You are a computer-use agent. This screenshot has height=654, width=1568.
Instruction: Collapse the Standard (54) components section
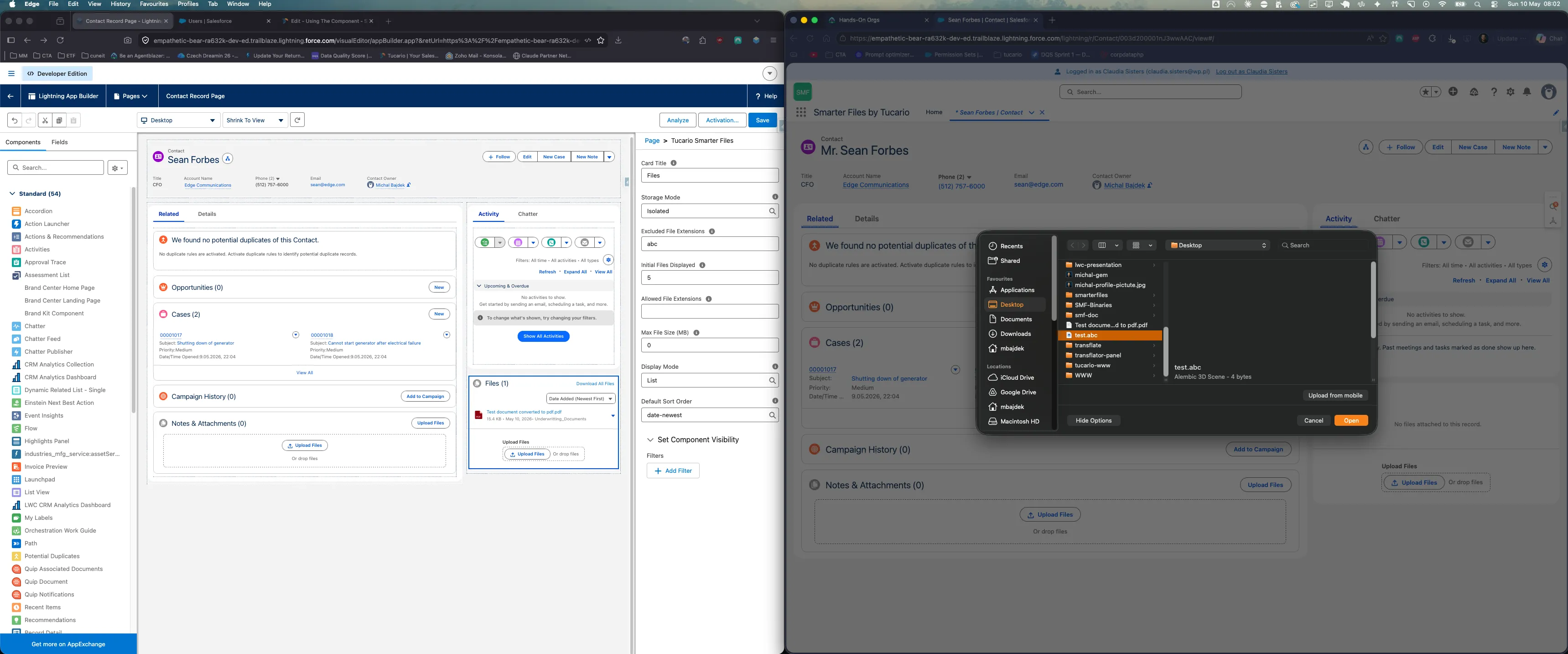[x=12, y=194]
